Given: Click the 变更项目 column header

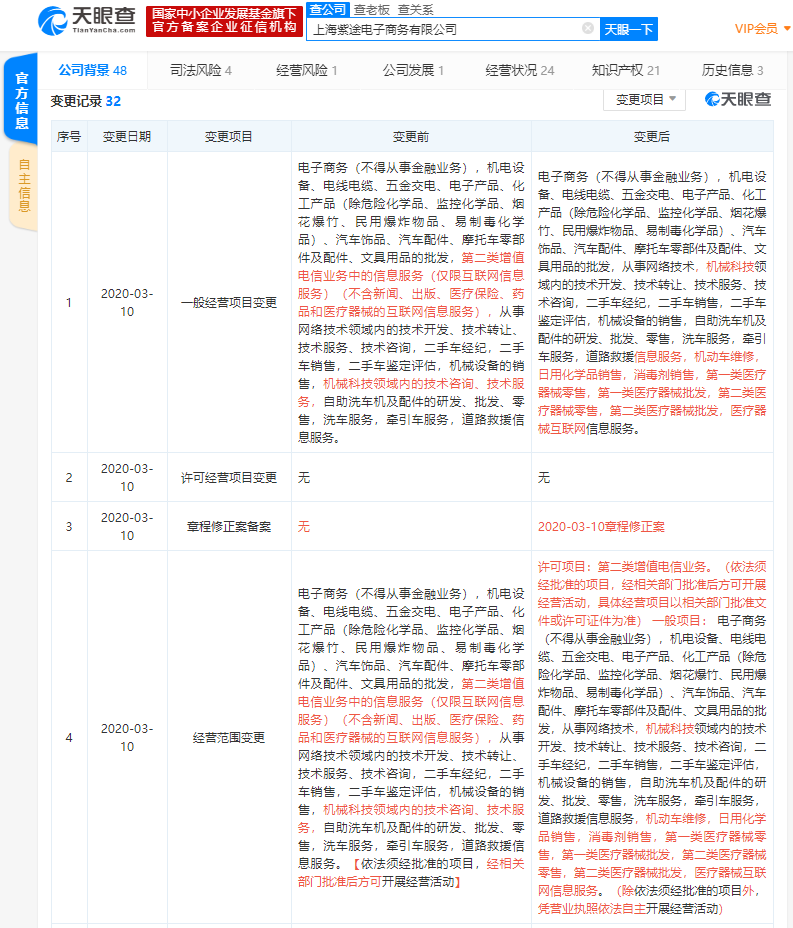Looking at the screenshot, I should [228, 137].
